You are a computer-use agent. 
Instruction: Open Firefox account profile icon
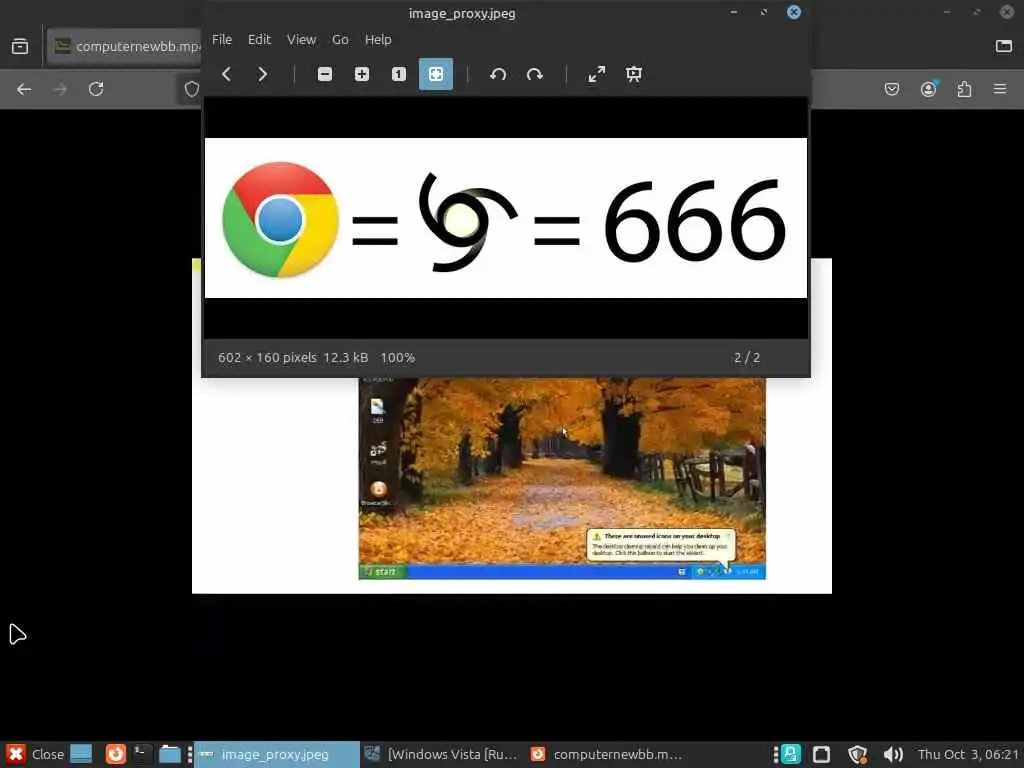pos(929,89)
